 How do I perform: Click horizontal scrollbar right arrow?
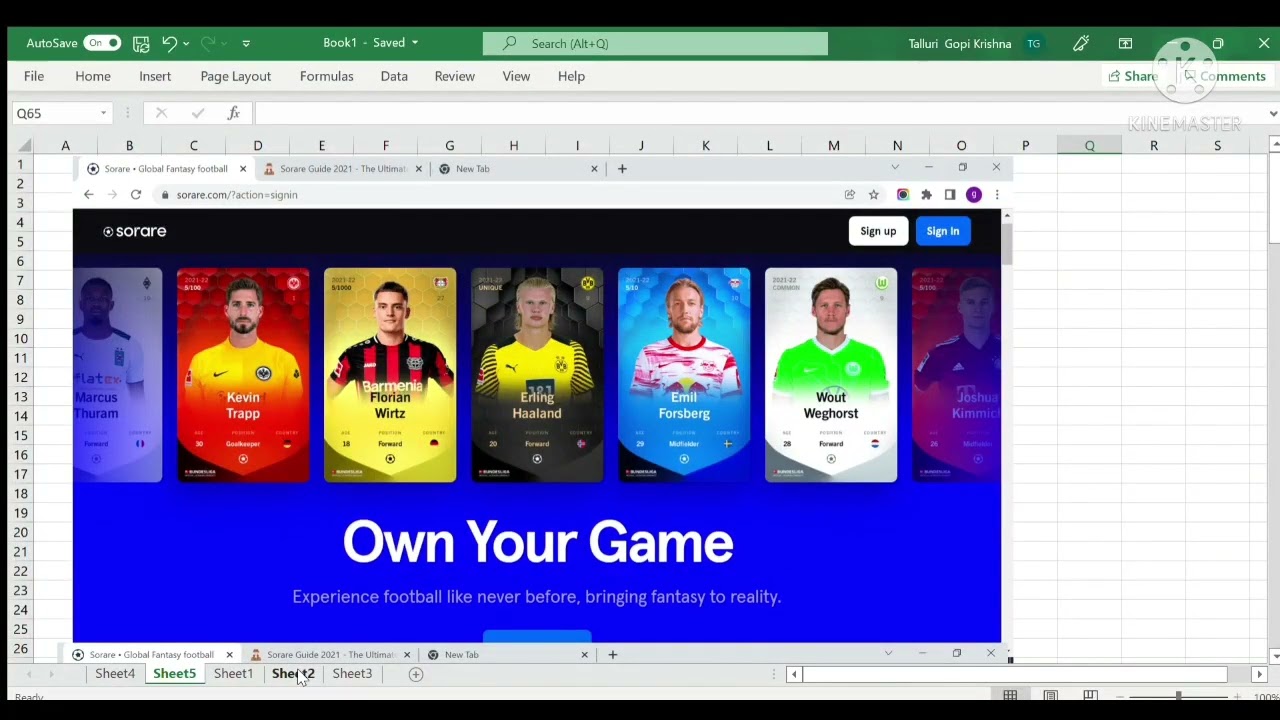coord(1259,675)
